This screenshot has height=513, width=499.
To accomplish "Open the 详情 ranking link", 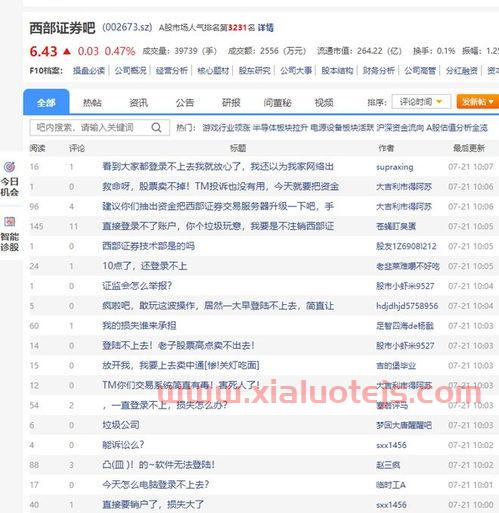I will [266, 28].
